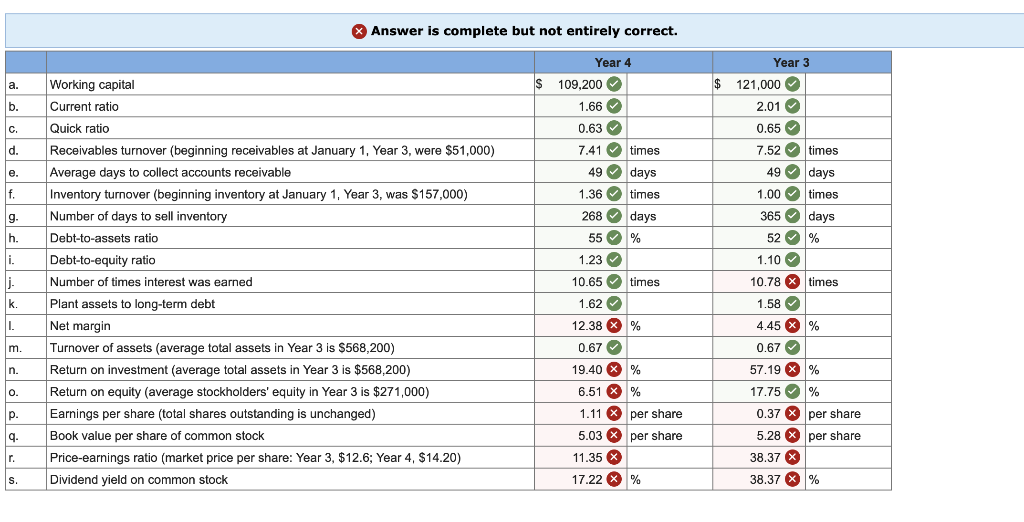Image resolution: width=1024 pixels, height=522 pixels.
Task: Click the 'Working capital' row label
Action: point(92,85)
